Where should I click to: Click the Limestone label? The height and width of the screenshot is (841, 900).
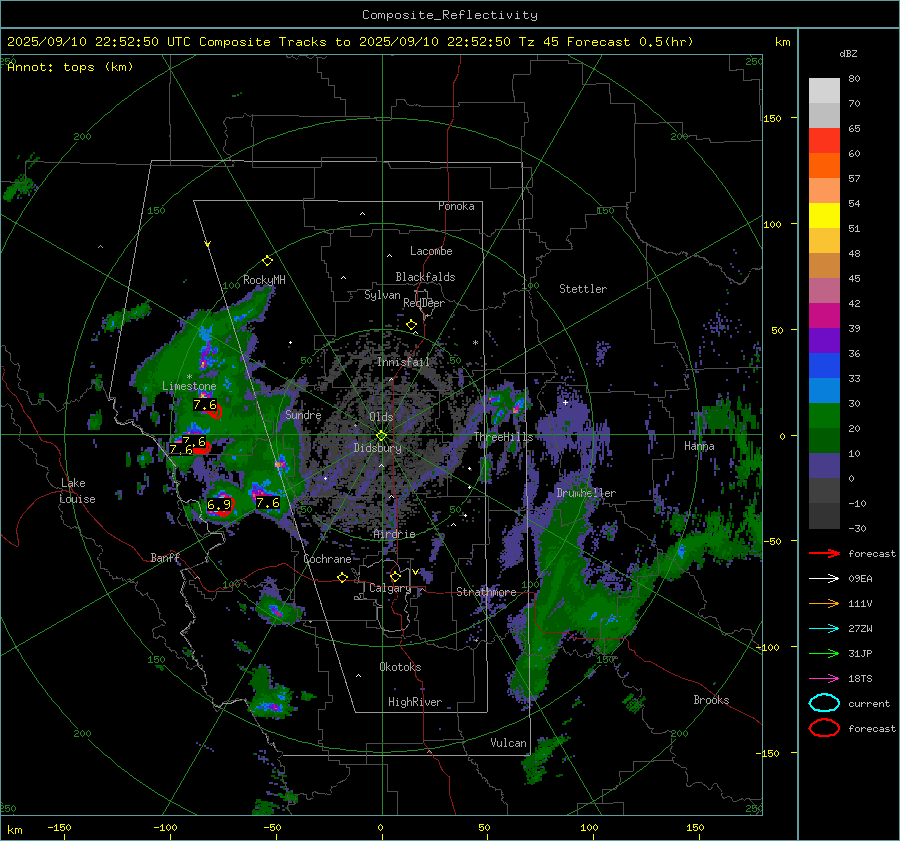click(189, 386)
